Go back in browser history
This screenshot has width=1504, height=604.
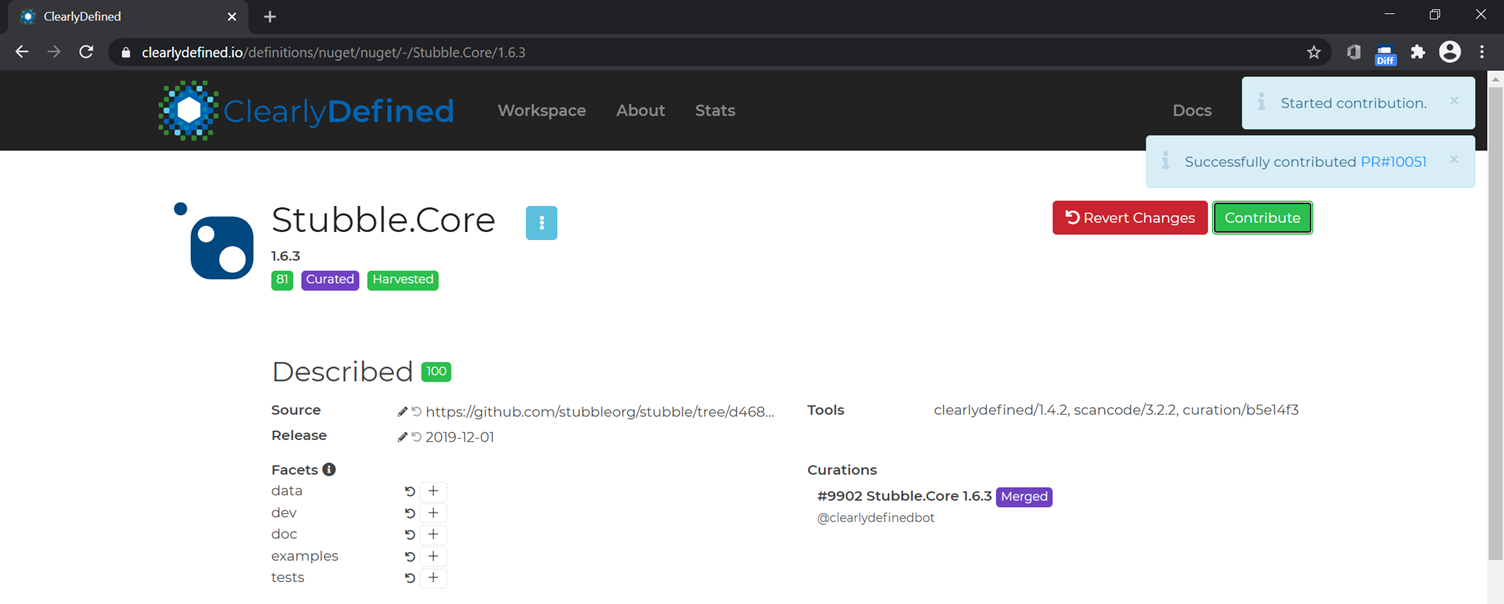[x=22, y=52]
